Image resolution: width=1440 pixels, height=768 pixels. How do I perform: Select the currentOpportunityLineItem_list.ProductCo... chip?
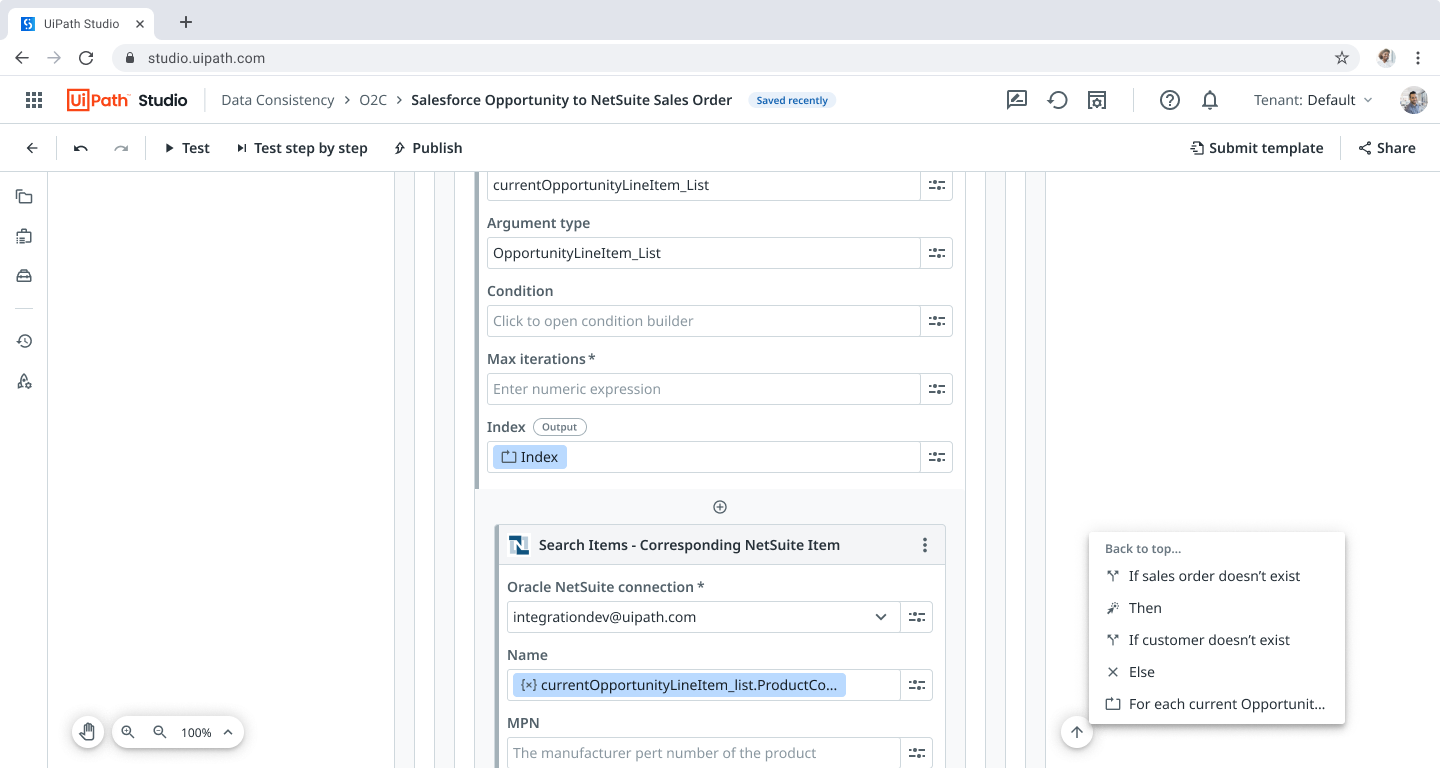click(x=679, y=685)
